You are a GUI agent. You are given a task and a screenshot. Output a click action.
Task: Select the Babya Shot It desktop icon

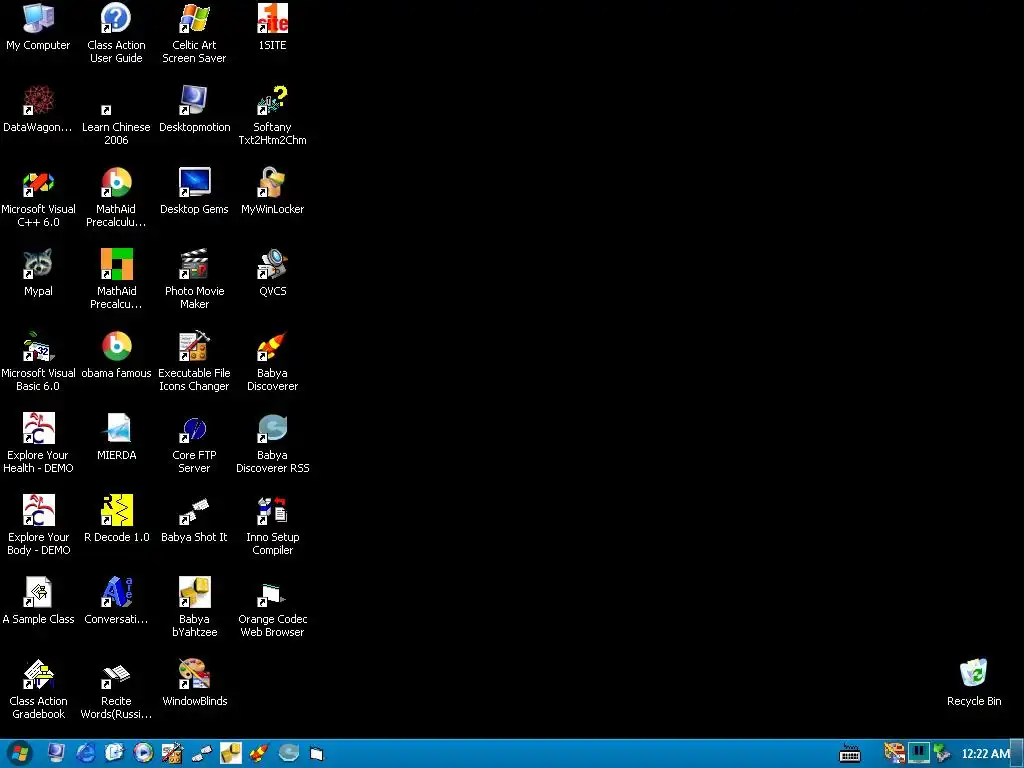[x=194, y=519]
